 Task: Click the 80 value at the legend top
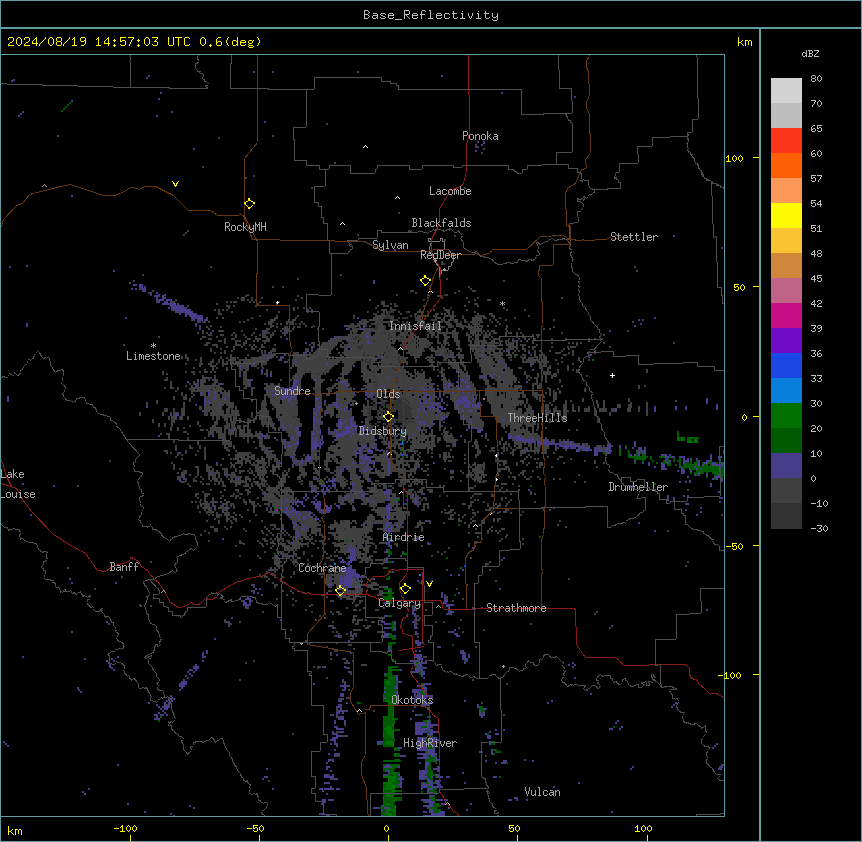tap(816, 79)
